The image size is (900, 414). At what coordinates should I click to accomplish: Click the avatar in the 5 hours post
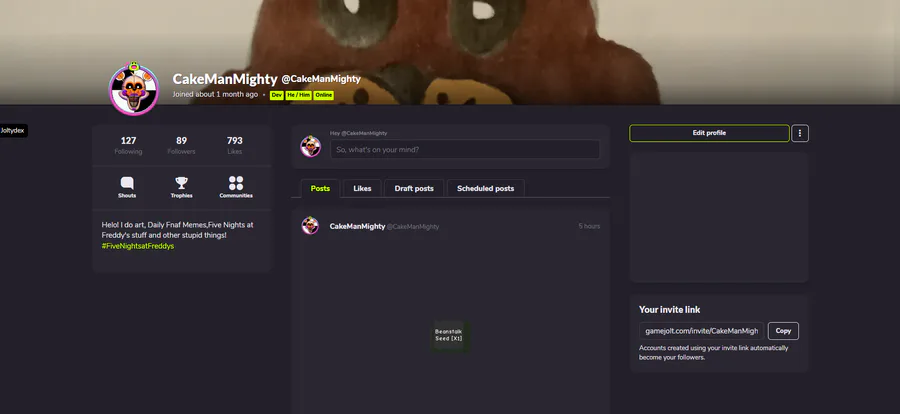click(311, 226)
